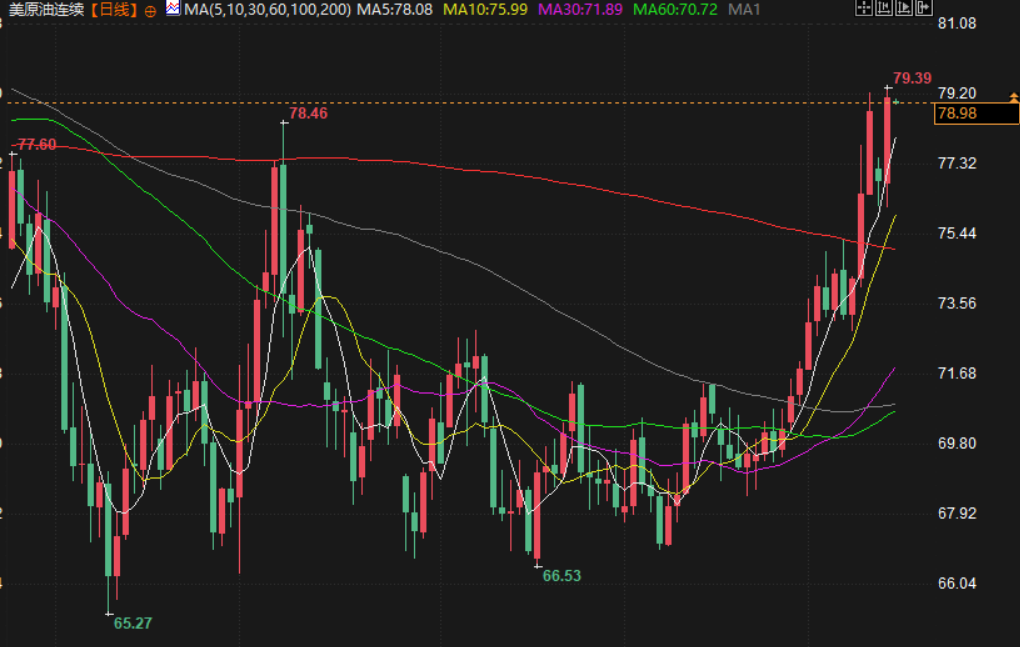
Task: Click the MA(5,10,30,60,100,200) parameters label
Action: point(267,10)
